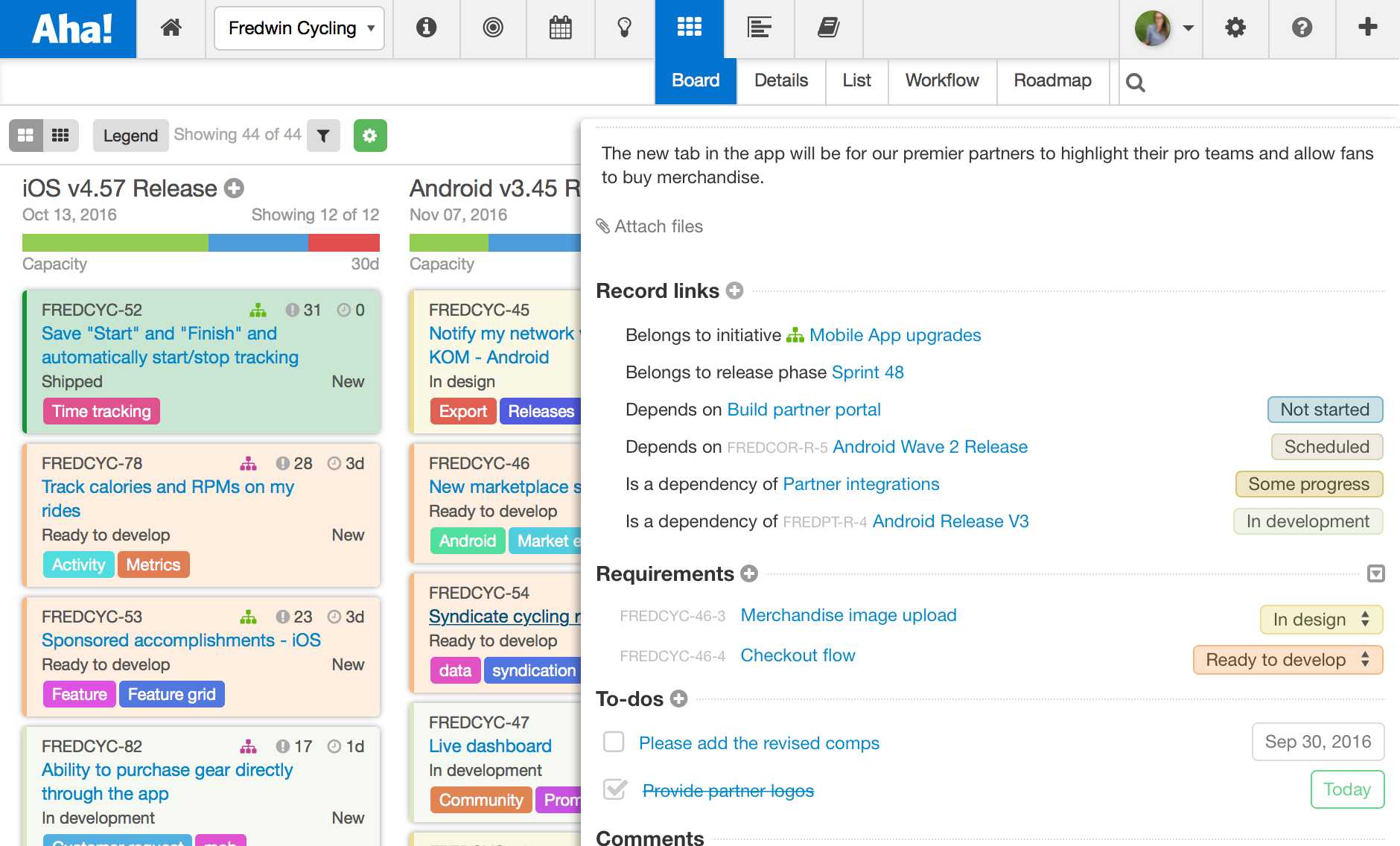Collapse the Requirements section with the arrow box
The image size is (1400, 846).
tap(1376, 573)
